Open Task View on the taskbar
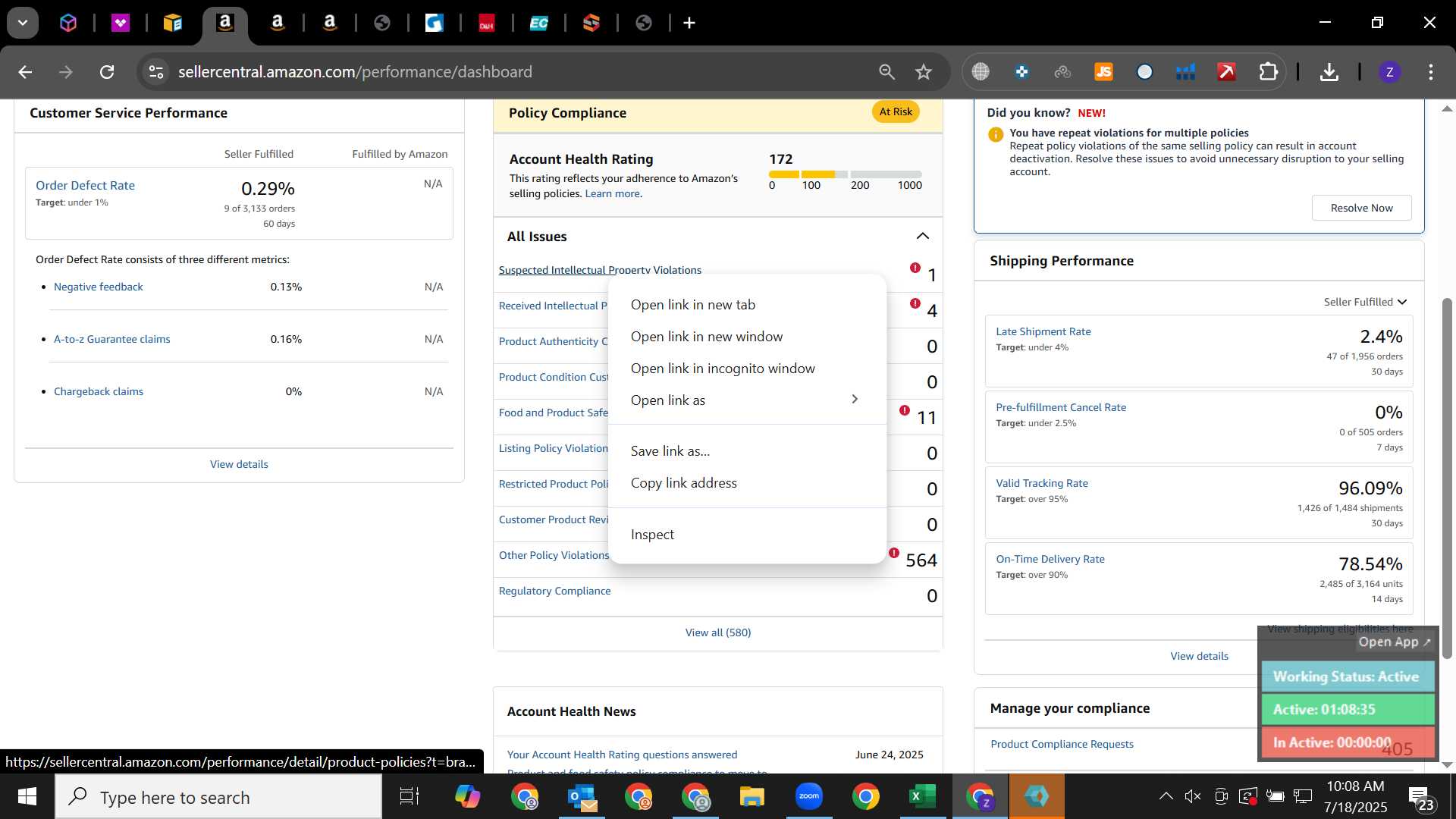The width and height of the screenshot is (1456, 819). coord(409,797)
